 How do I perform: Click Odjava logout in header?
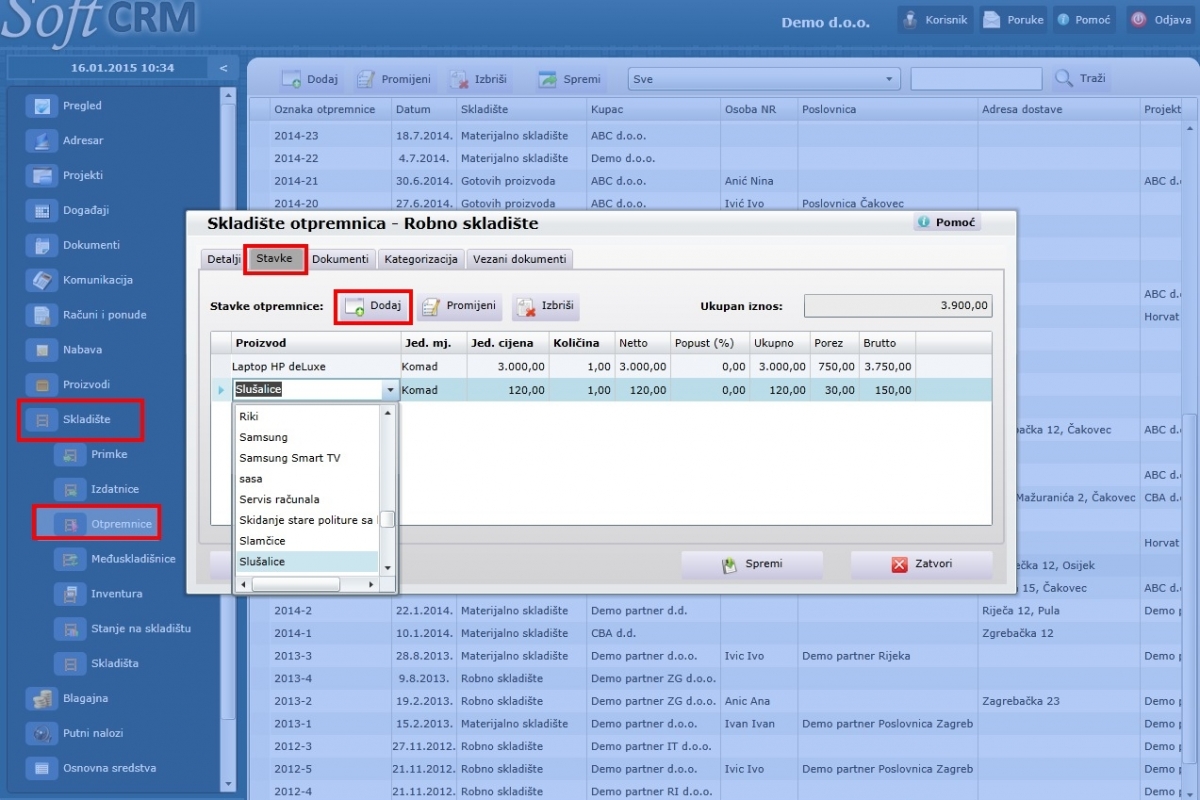[x=1162, y=20]
